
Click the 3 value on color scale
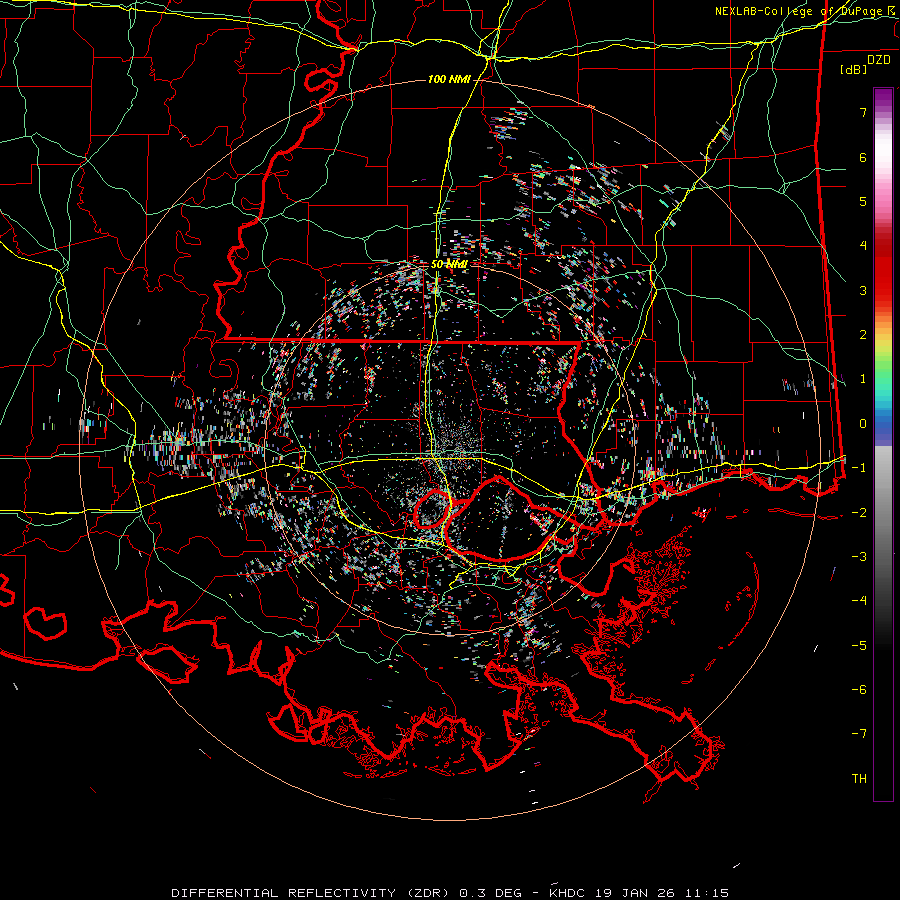[x=863, y=290]
